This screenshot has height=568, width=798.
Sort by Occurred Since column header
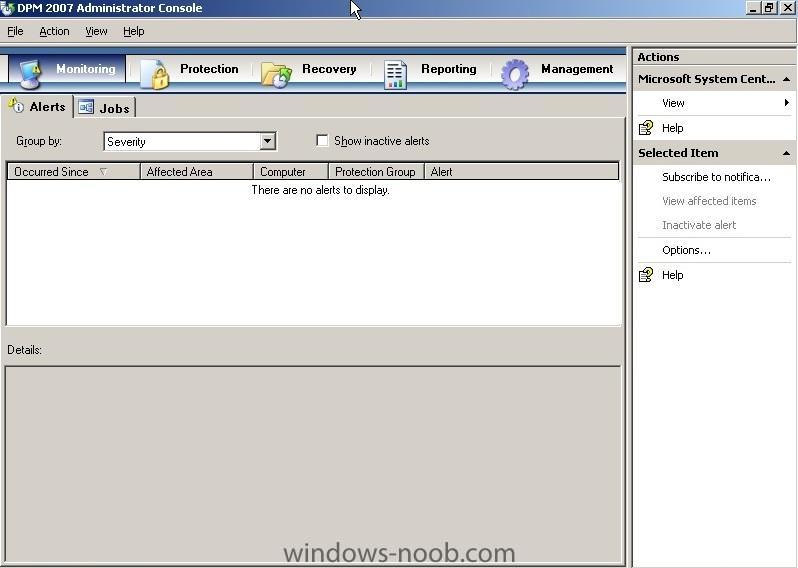73,172
